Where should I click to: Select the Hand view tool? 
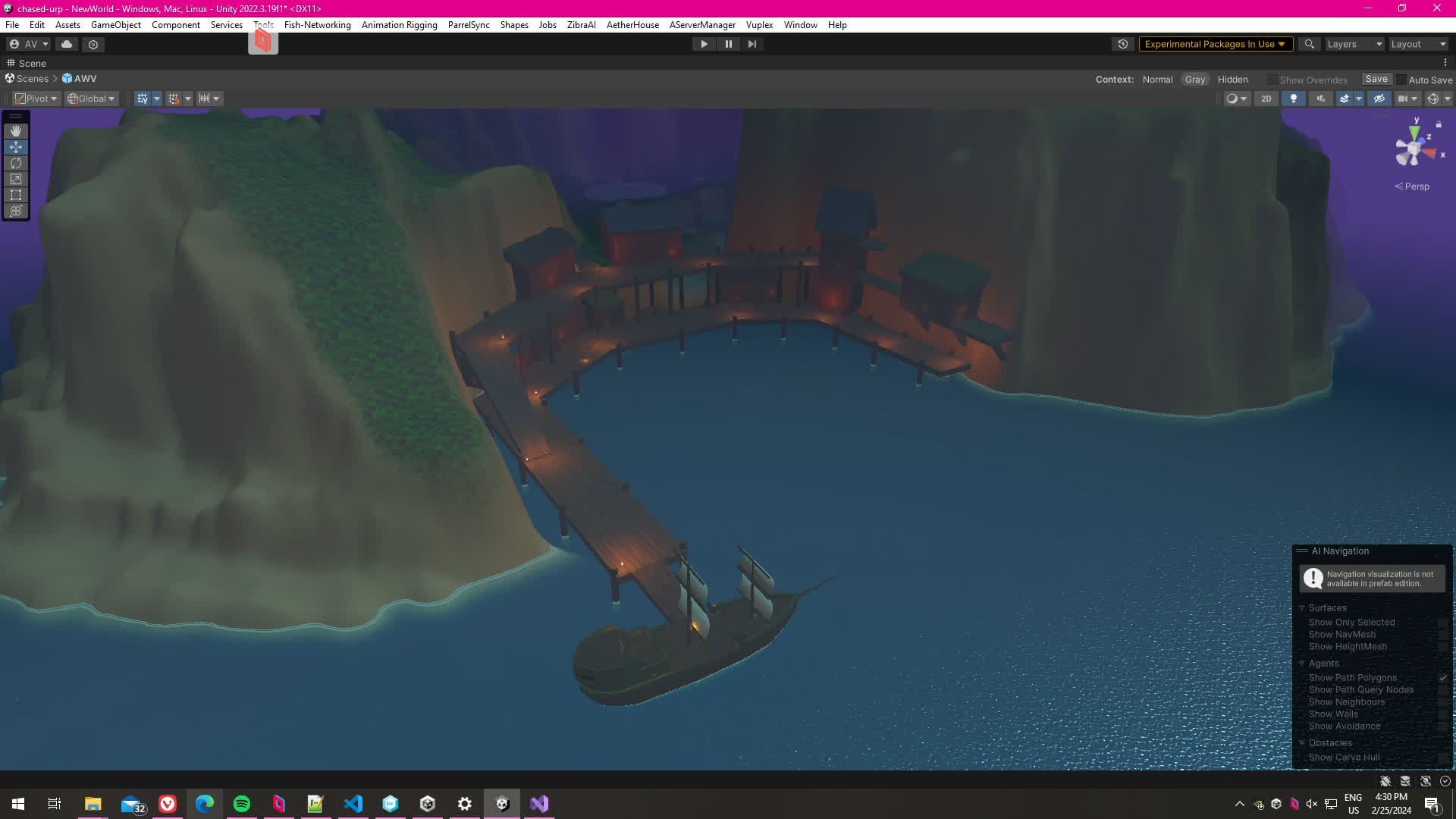click(16, 131)
